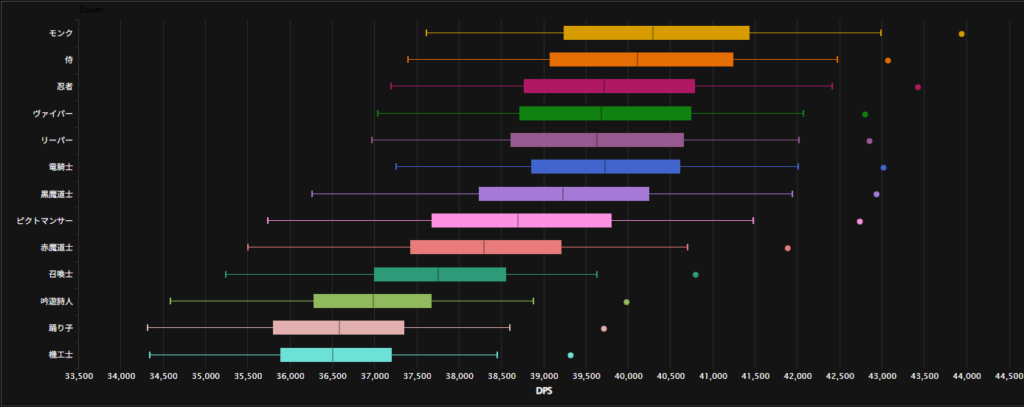Click the 機工士 lower whisker end
Image resolution: width=1024 pixels, height=407 pixels.
(150, 355)
